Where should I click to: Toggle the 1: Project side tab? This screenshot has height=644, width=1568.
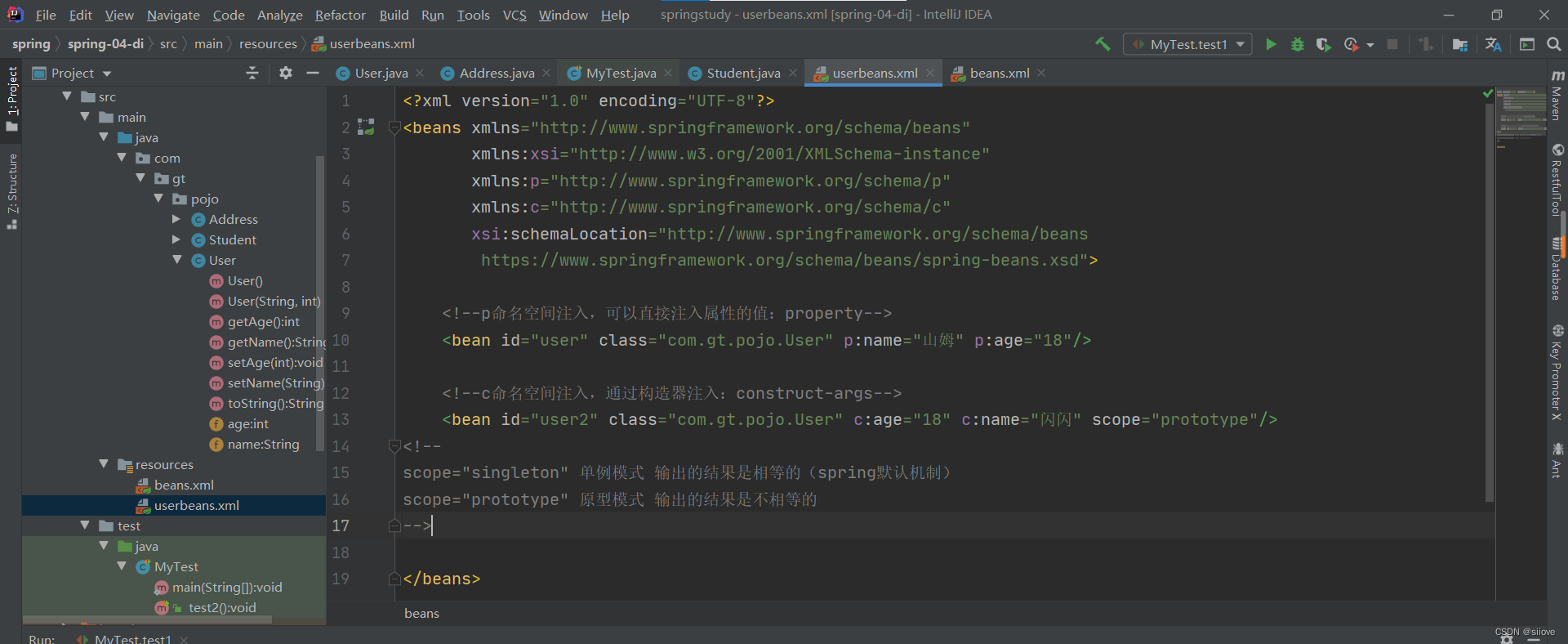point(11,99)
